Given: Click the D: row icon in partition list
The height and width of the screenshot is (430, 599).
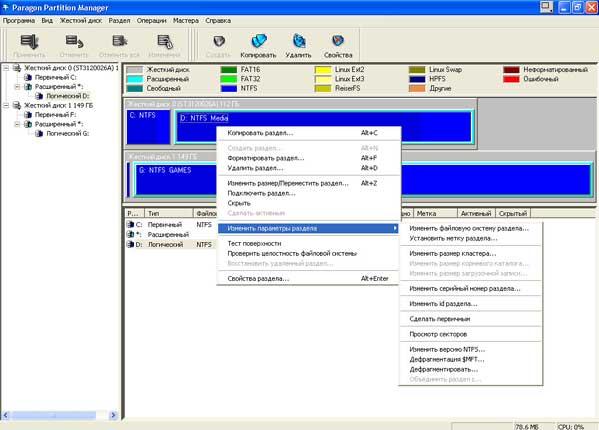Looking at the screenshot, I should coord(130,244).
